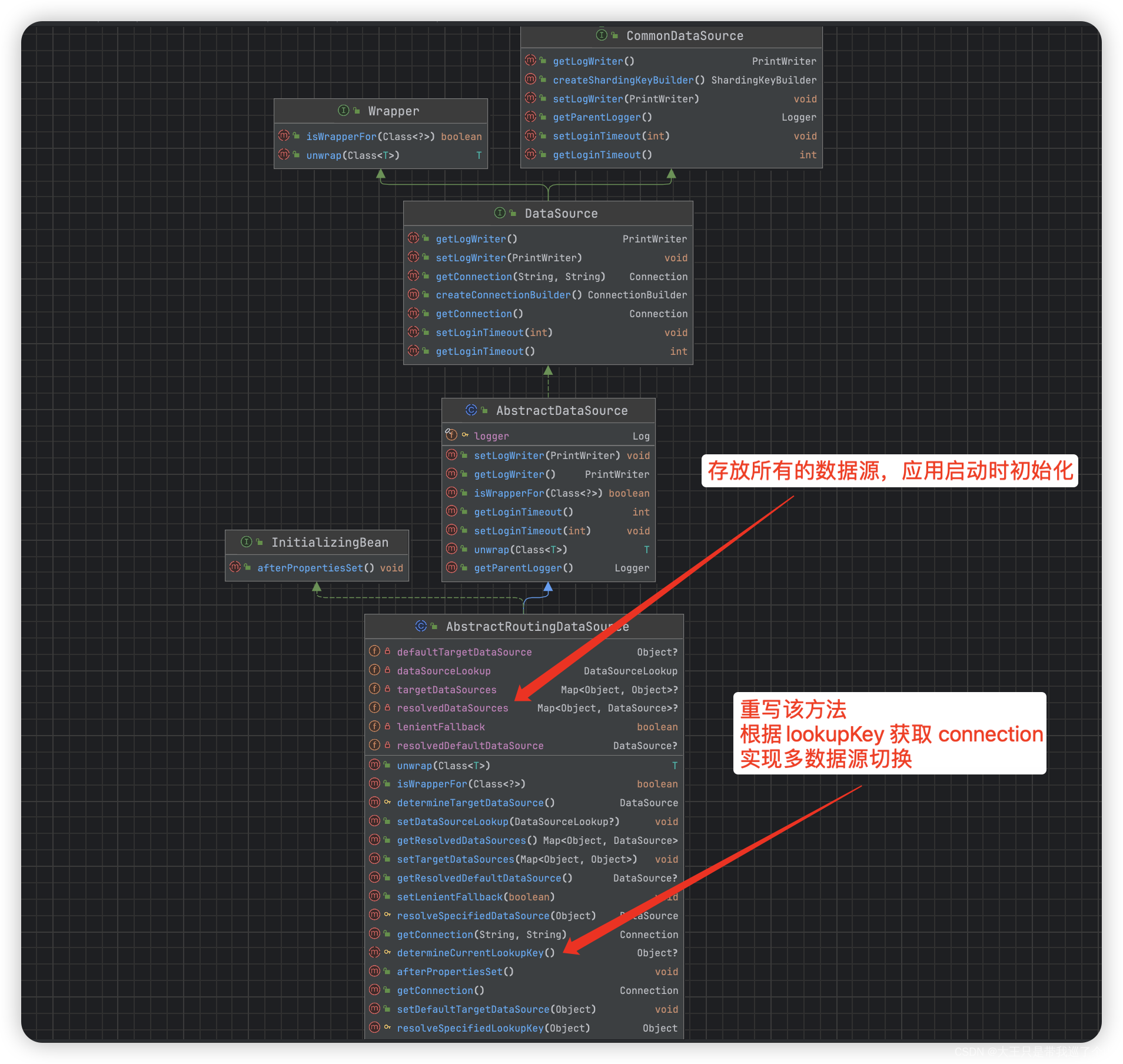
Task: Click isWrapperFor(Class<?>) in AbstractDataSource
Action: pos(538,493)
